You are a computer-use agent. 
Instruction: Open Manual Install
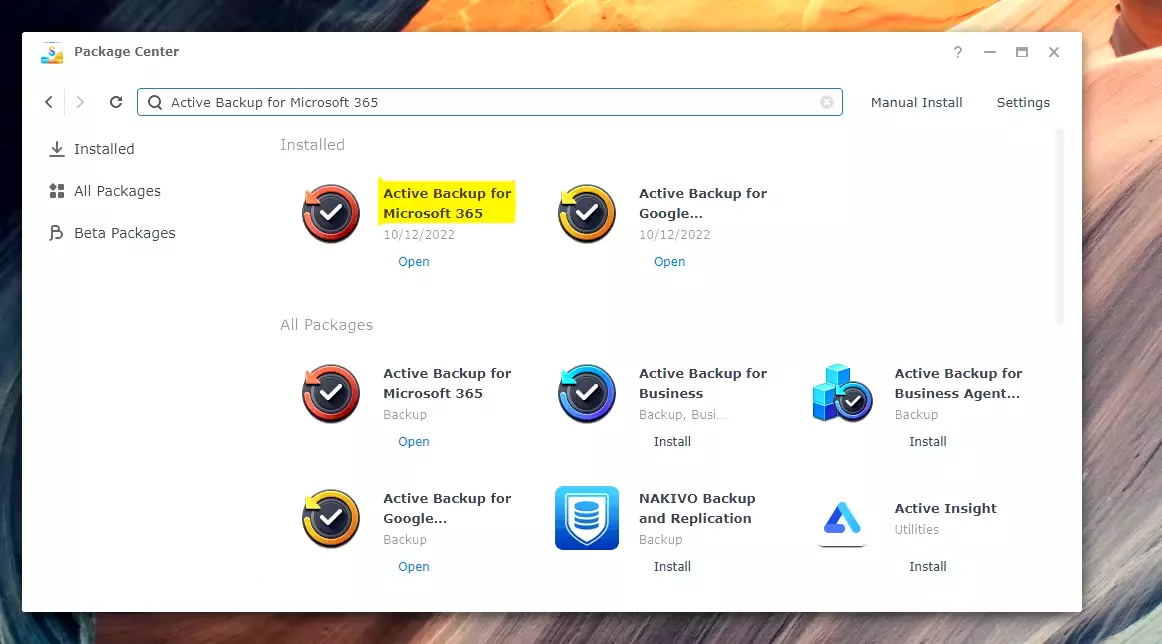(916, 101)
